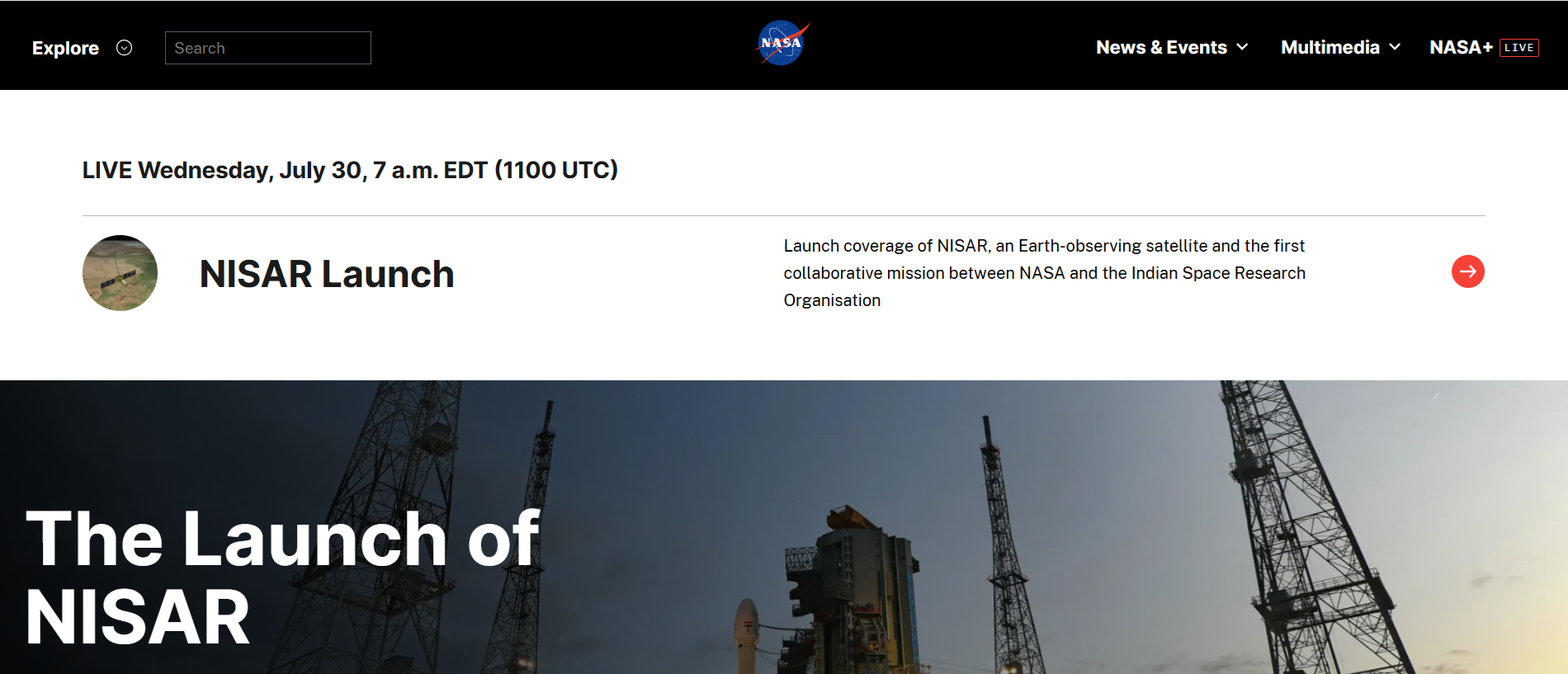Click the LIVE badge next to NASA+
Image resolution: width=1568 pixels, height=674 pixels.
pos(1519,48)
